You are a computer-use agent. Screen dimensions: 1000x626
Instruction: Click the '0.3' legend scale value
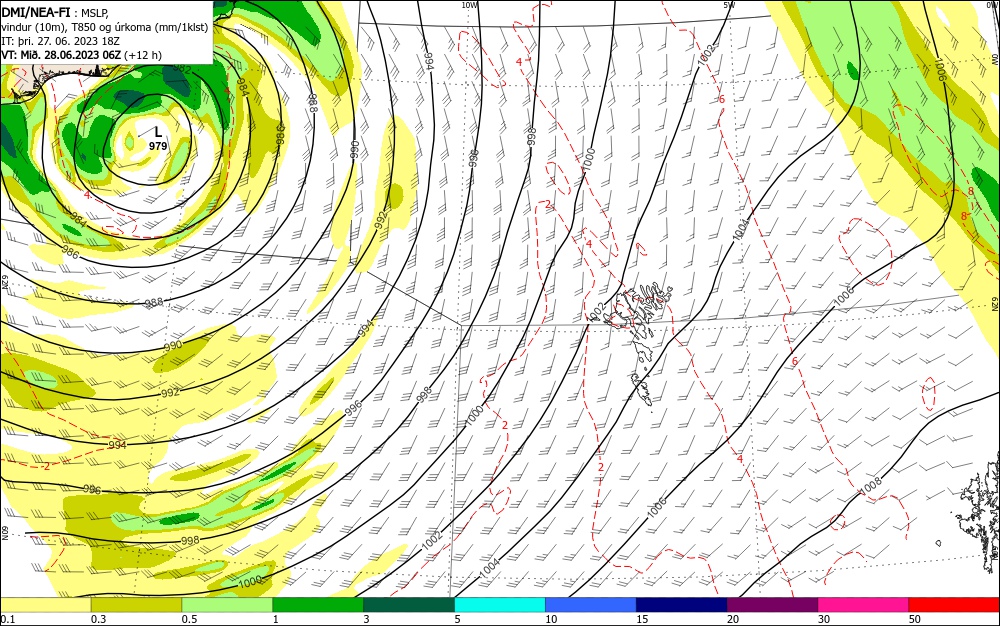click(99, 619)
